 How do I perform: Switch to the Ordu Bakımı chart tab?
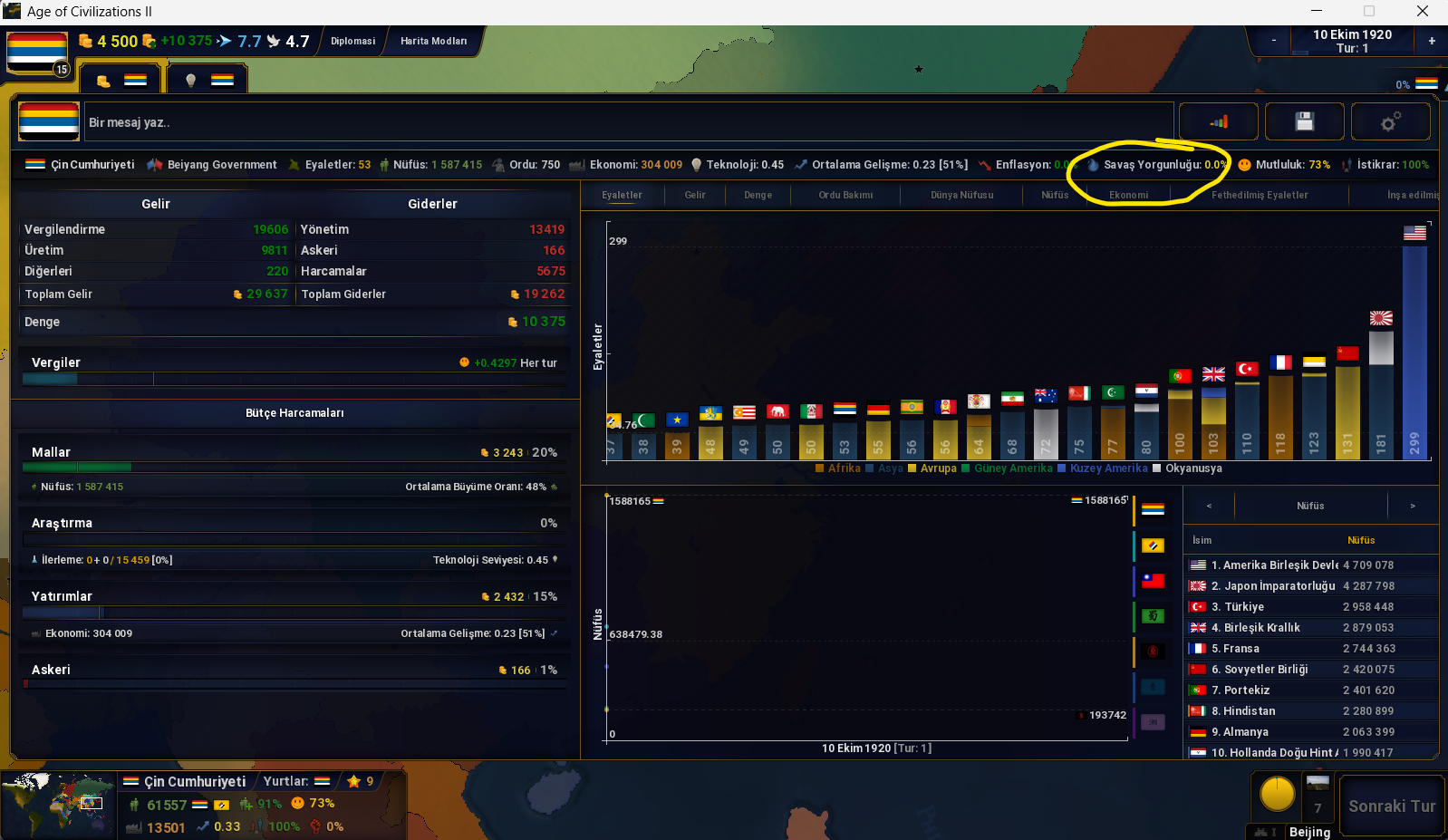(845, 195)
